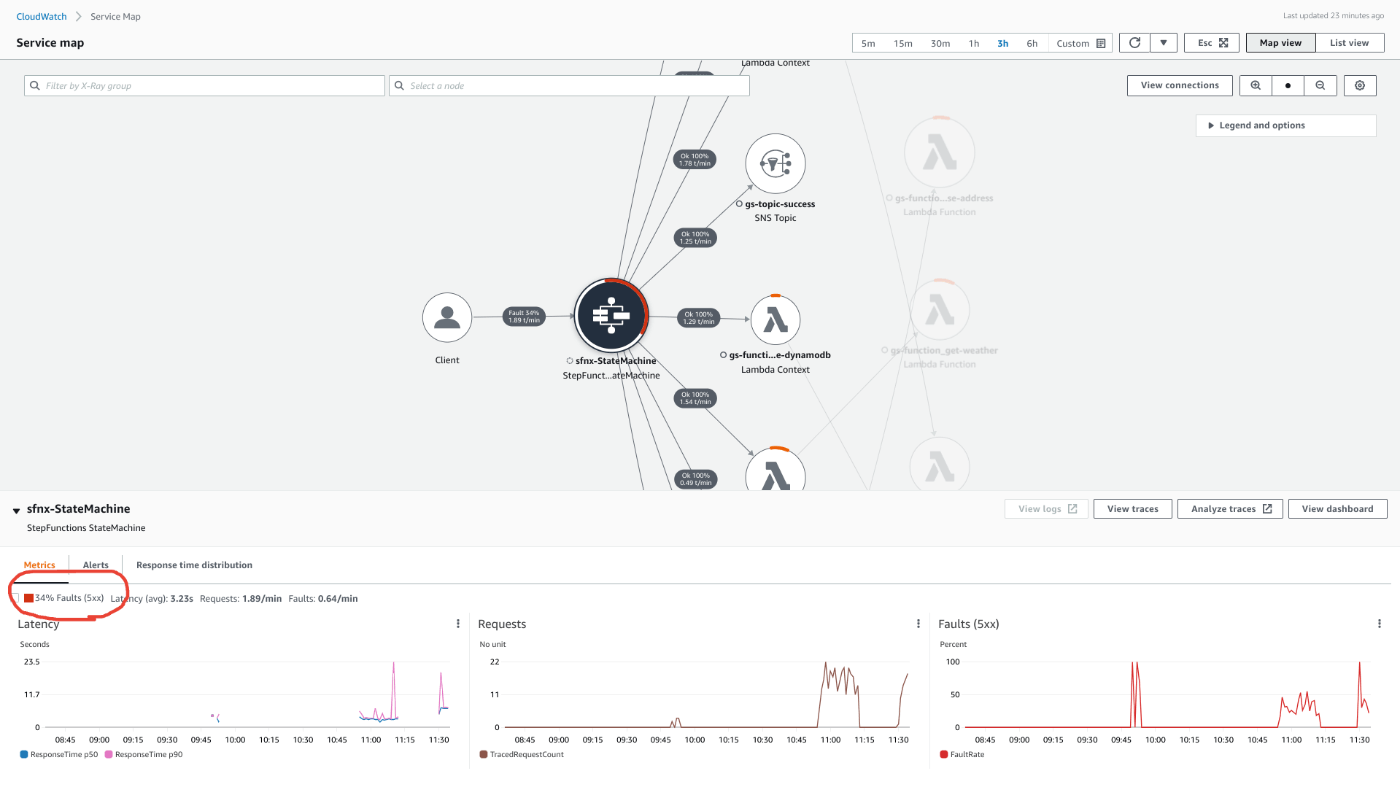Expand Legend and options
Viewport: 1400px width, 787px height.
[1286, 125]
